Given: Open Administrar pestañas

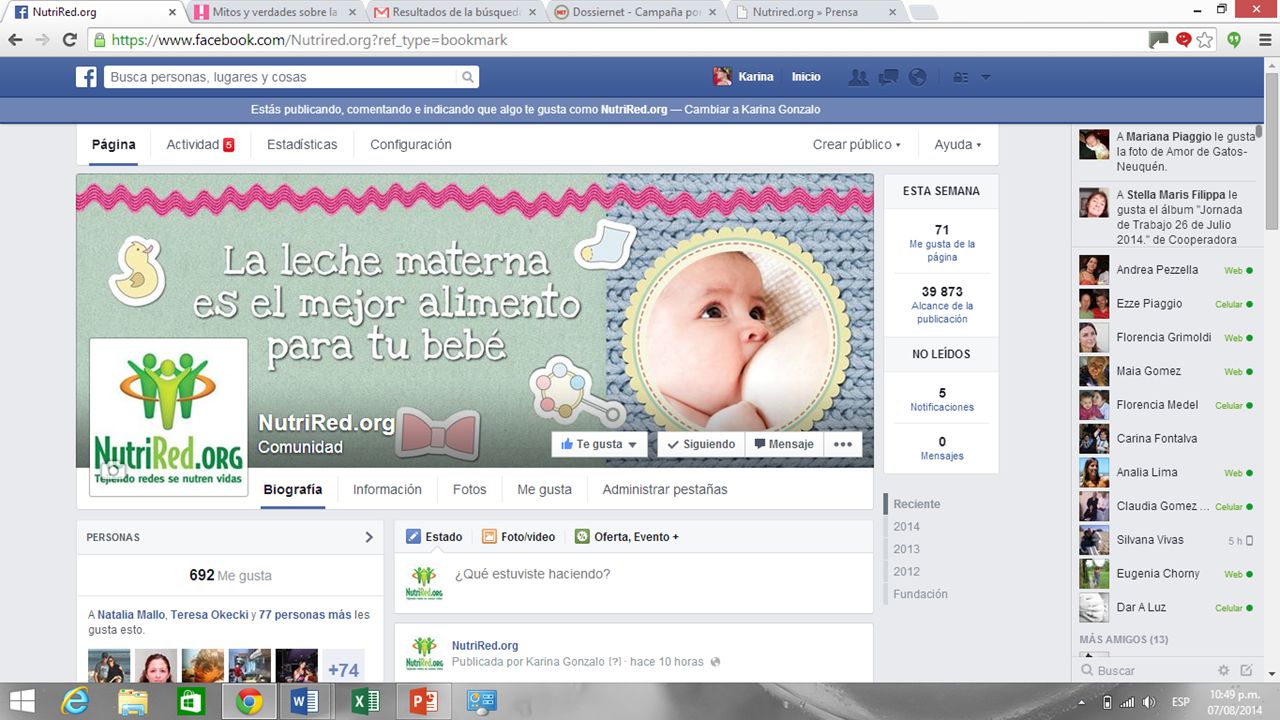Looking at the screenshot, I should click(665, 490).
